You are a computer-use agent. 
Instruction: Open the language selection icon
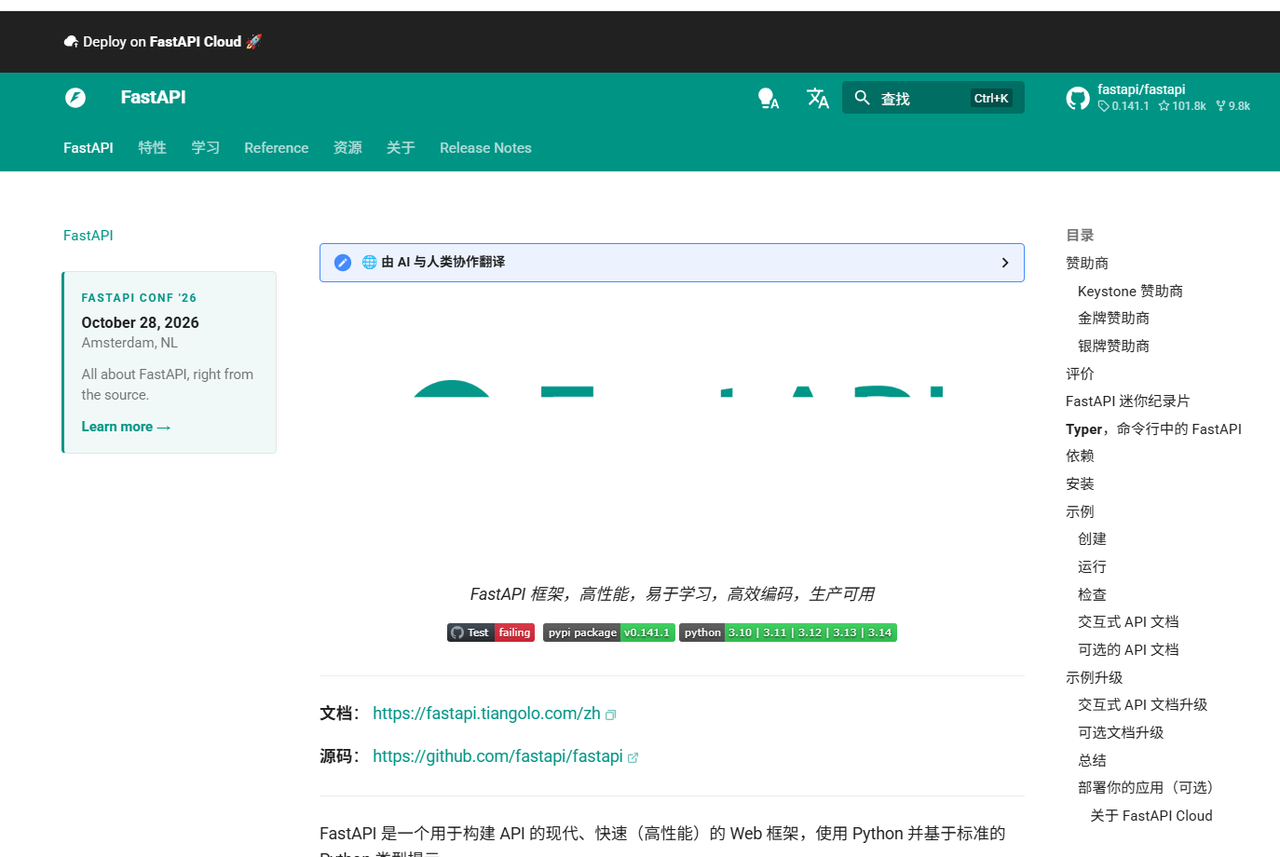818,98
